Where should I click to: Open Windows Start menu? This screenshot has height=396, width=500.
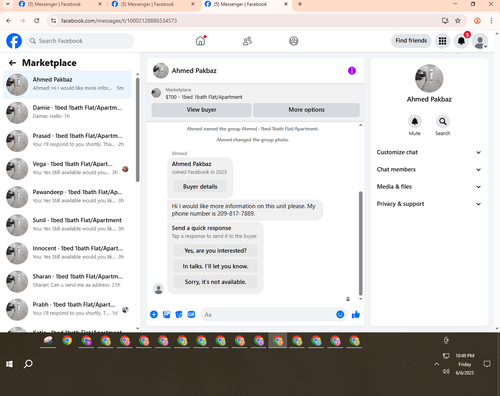[9, 364]
